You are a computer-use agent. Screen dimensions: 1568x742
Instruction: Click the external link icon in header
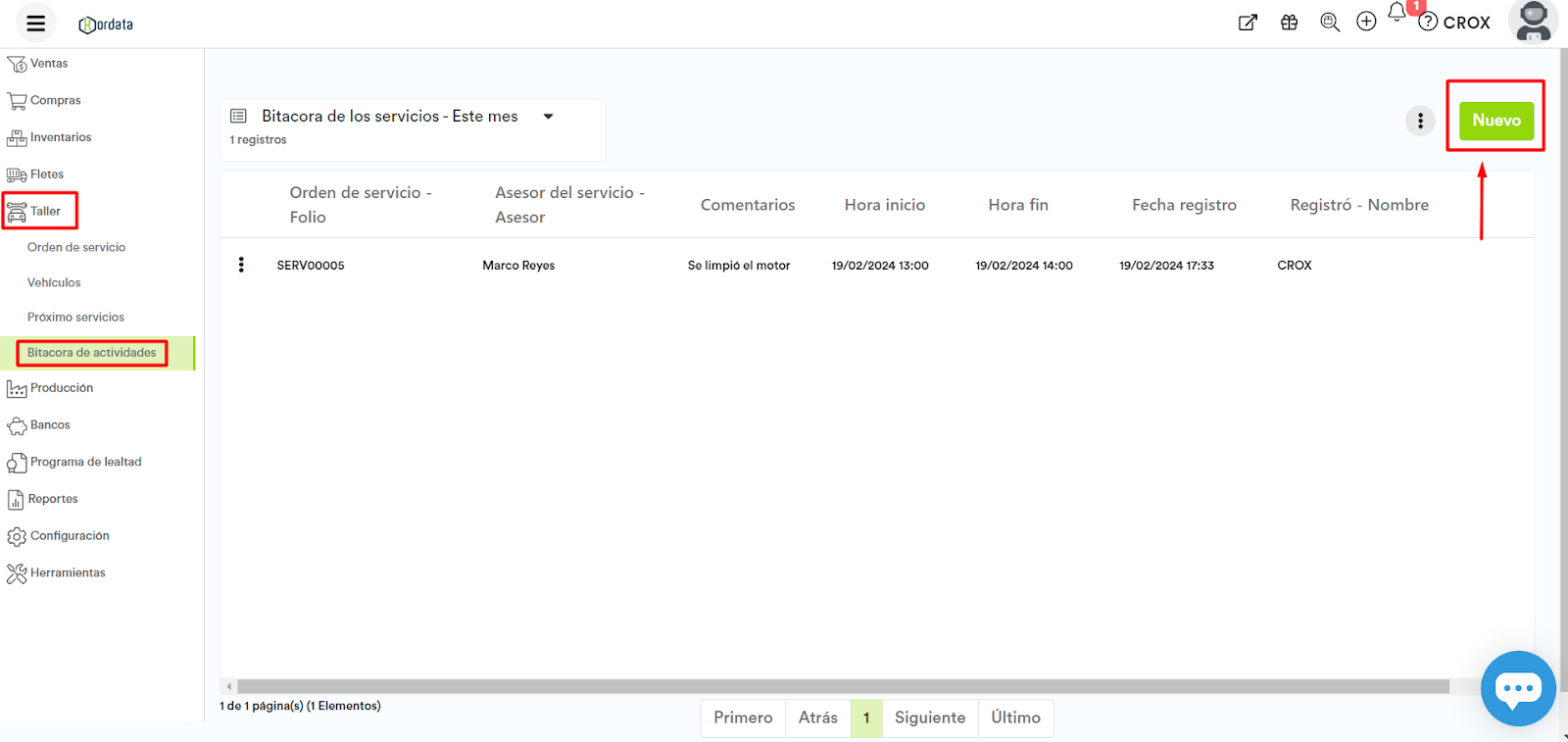[x=1248, y=23]
